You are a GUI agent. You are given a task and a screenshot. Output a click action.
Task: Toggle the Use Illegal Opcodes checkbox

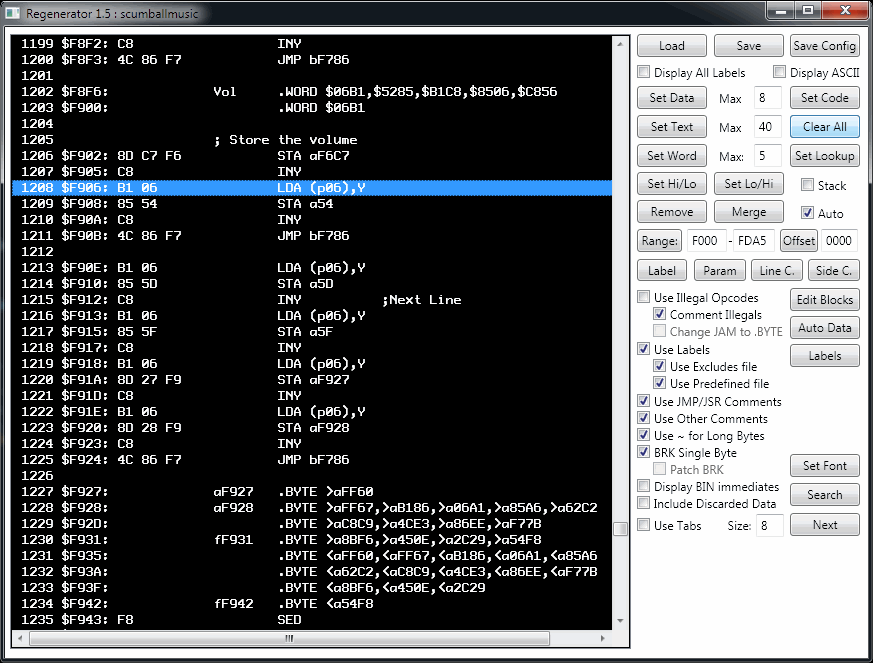(x=645, y=298)
